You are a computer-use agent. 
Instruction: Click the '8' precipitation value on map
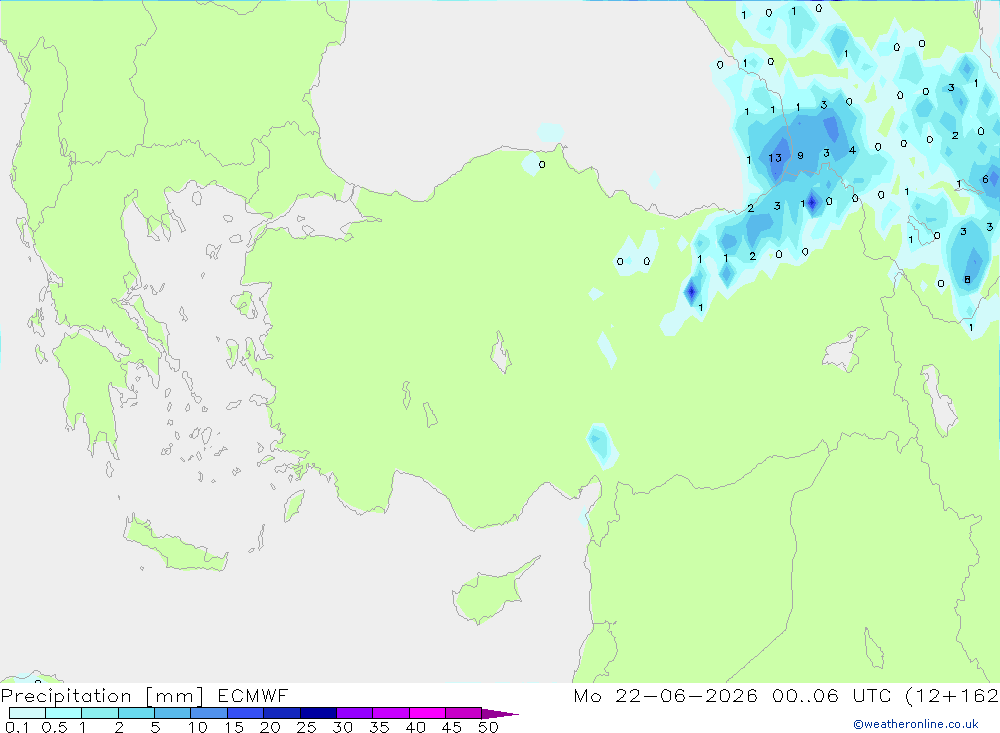click(967, 279)
